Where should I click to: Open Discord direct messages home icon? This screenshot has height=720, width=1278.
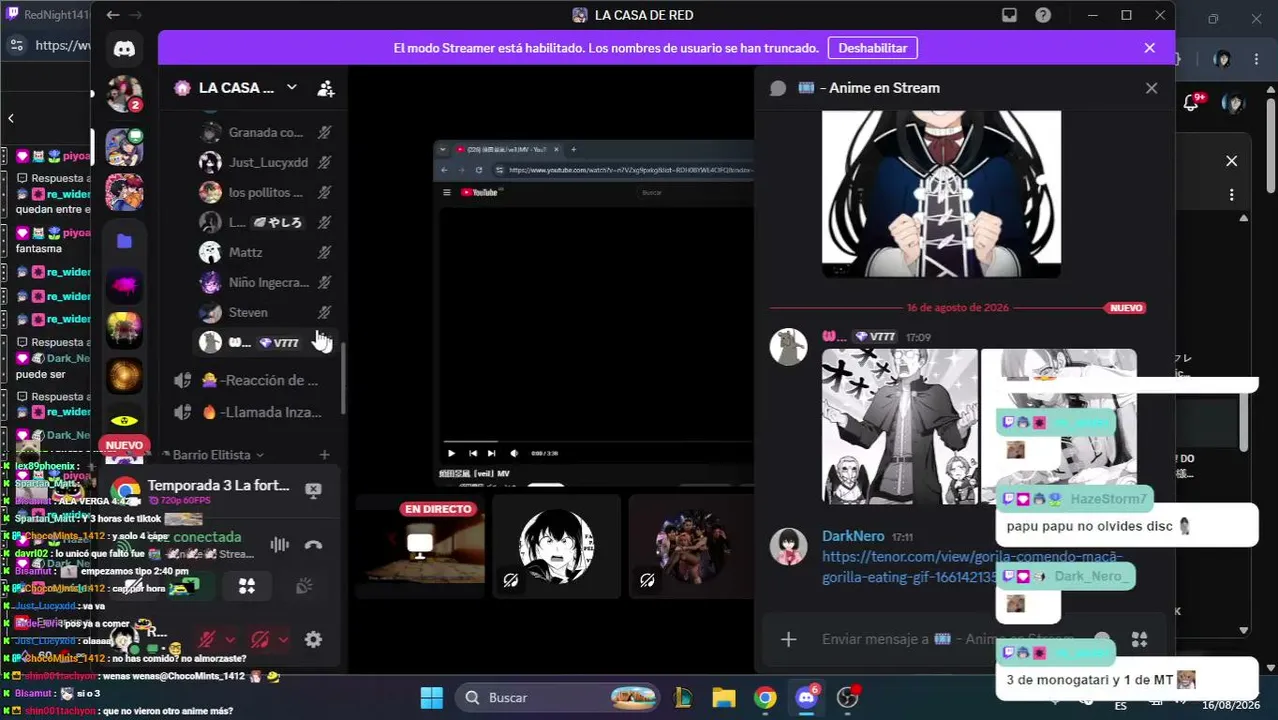point(124,48)
